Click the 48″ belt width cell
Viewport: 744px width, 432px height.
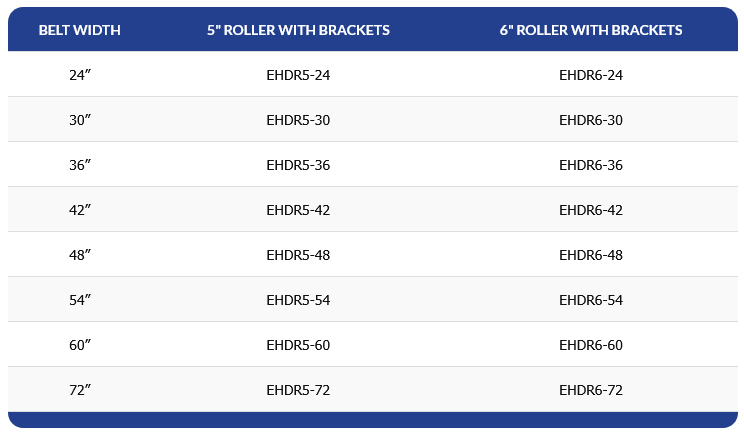pyautogui.click(x=80, y=255)
